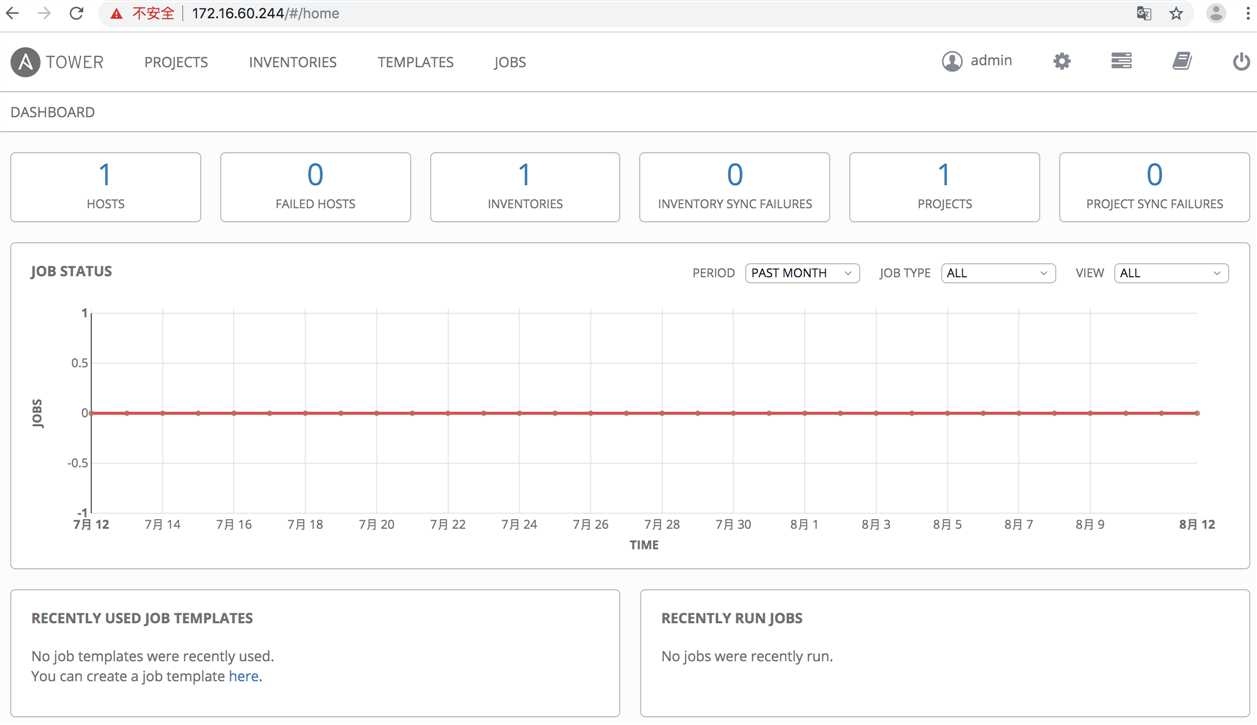This screenshot has width=1257, height=725.
Task: Open the INVENTORIES count card
Action: [x=525, y=187]
